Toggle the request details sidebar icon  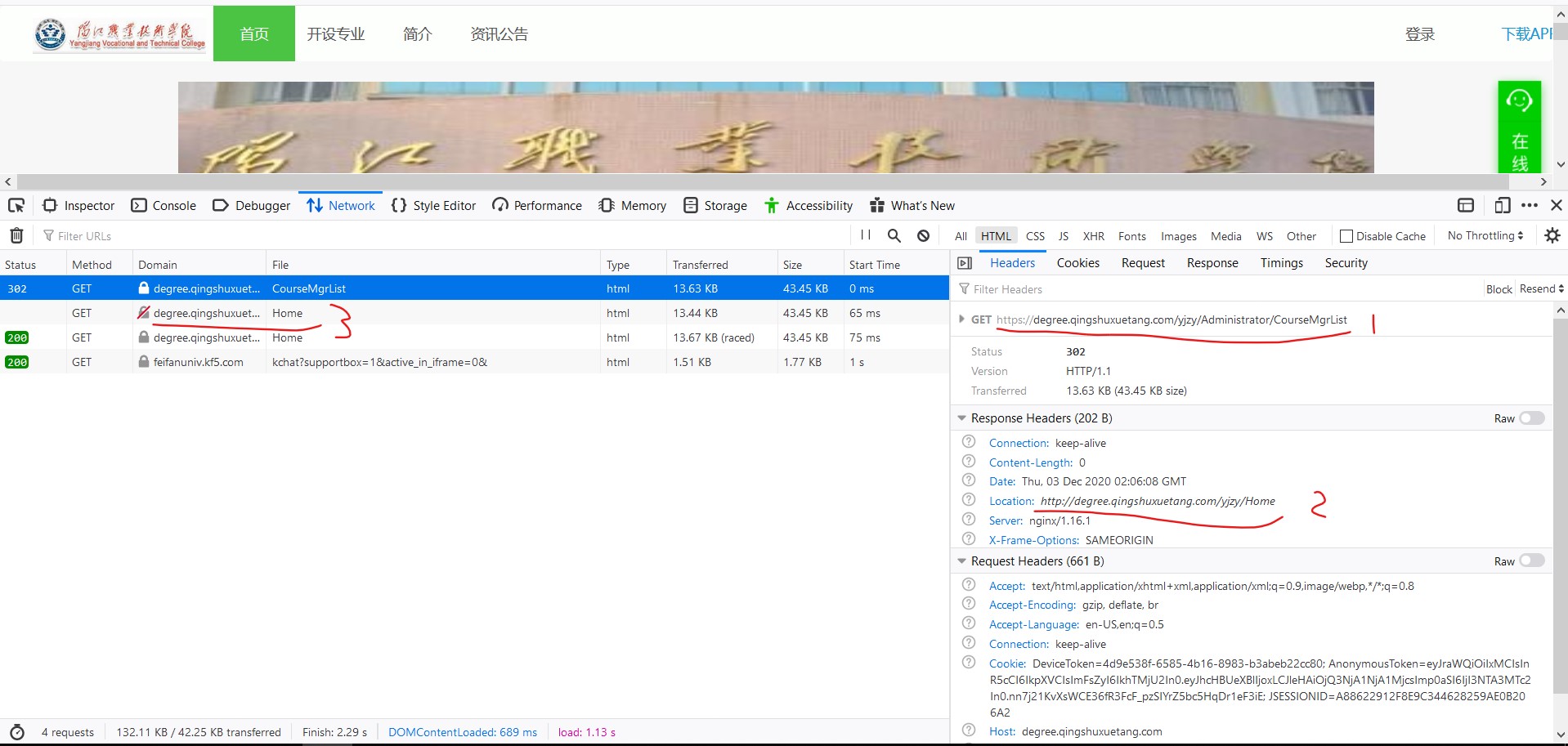coord(965,263)
